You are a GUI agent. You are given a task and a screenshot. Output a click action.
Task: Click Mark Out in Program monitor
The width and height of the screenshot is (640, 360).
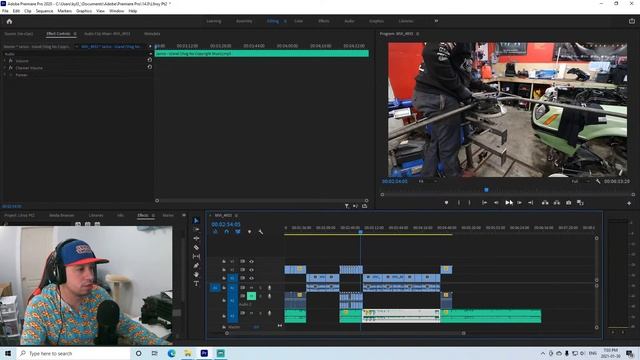click(469, 202)
